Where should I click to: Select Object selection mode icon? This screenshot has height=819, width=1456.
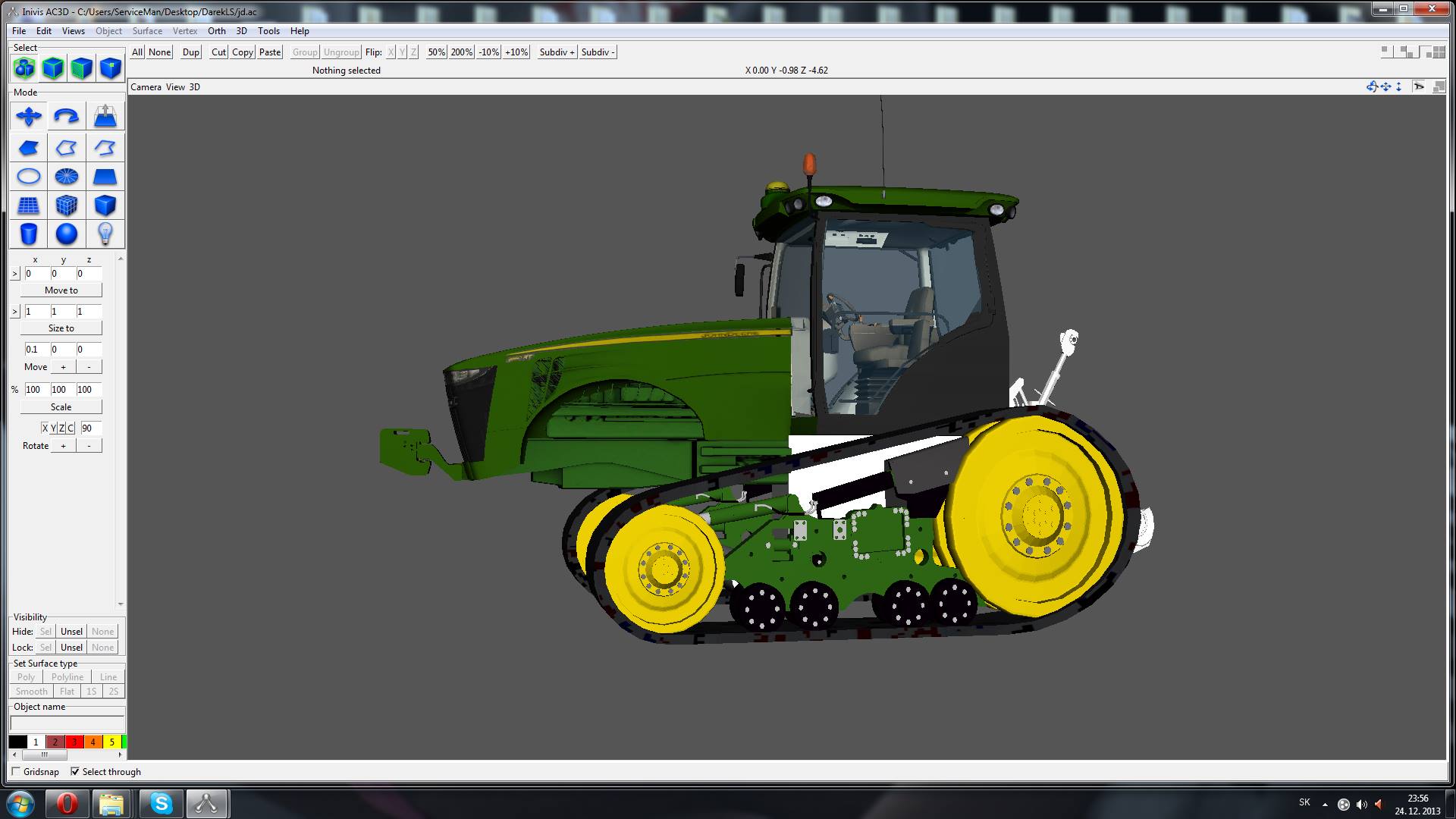click(53, 69)
